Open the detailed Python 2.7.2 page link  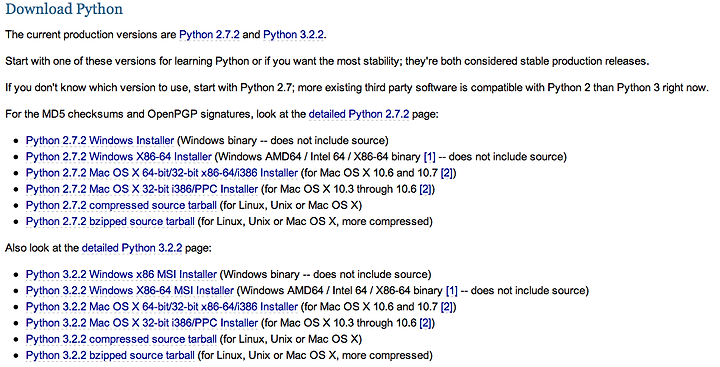tap(359, 114)
